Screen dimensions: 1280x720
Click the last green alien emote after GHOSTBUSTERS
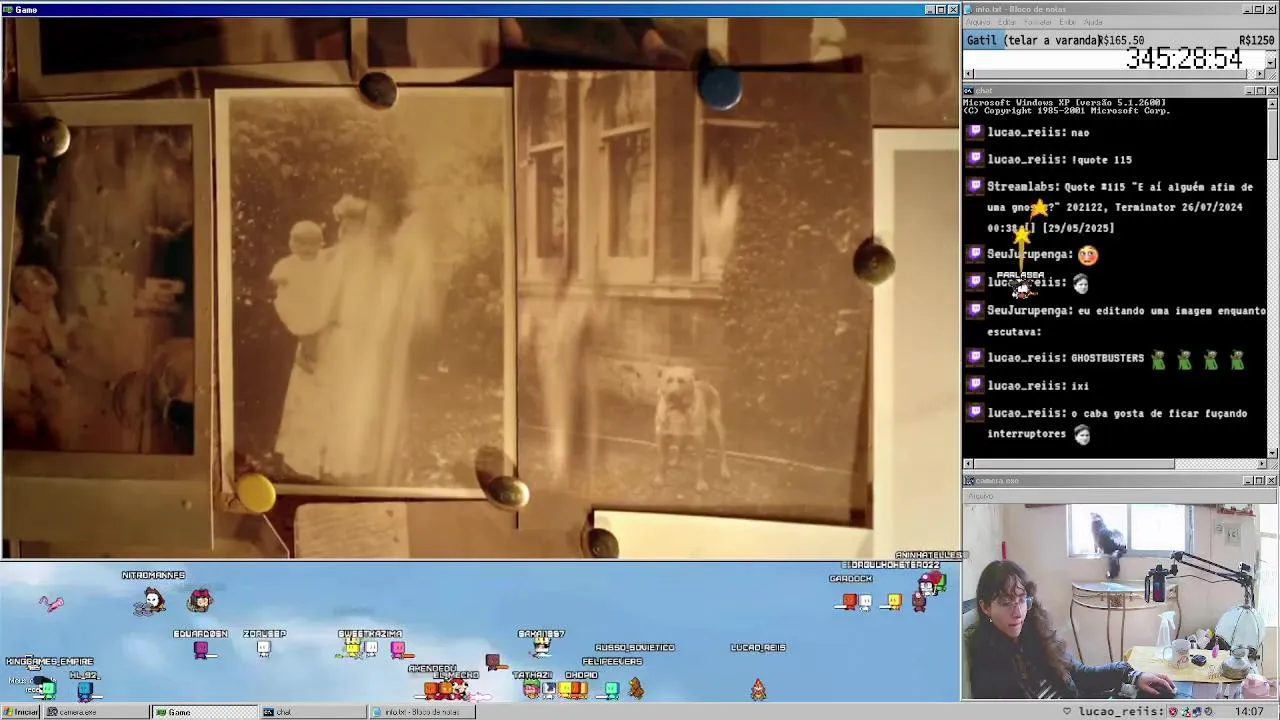coord(1237,359)
